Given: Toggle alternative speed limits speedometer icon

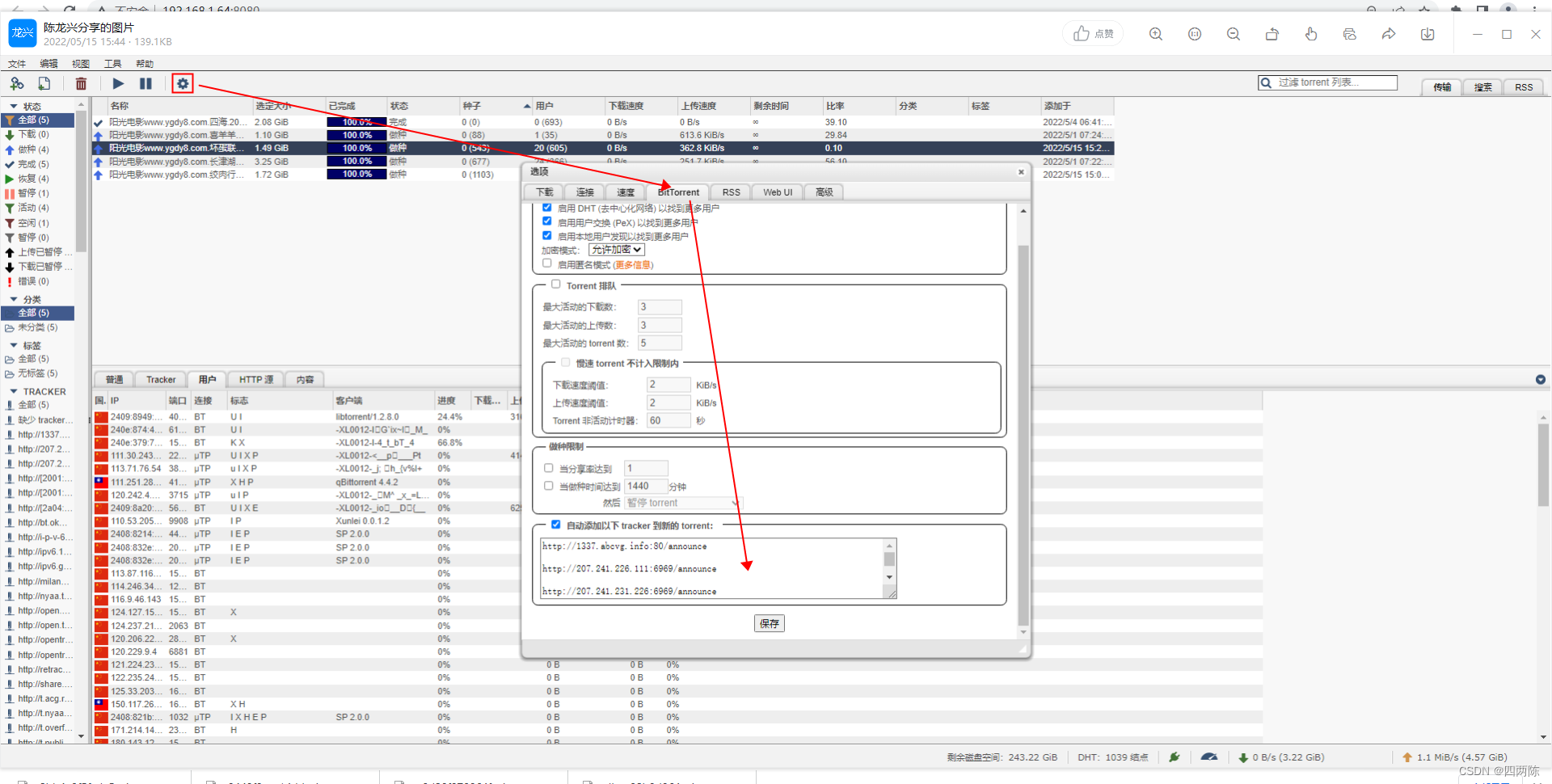Looking at the screenshot, I should 1209,757.
